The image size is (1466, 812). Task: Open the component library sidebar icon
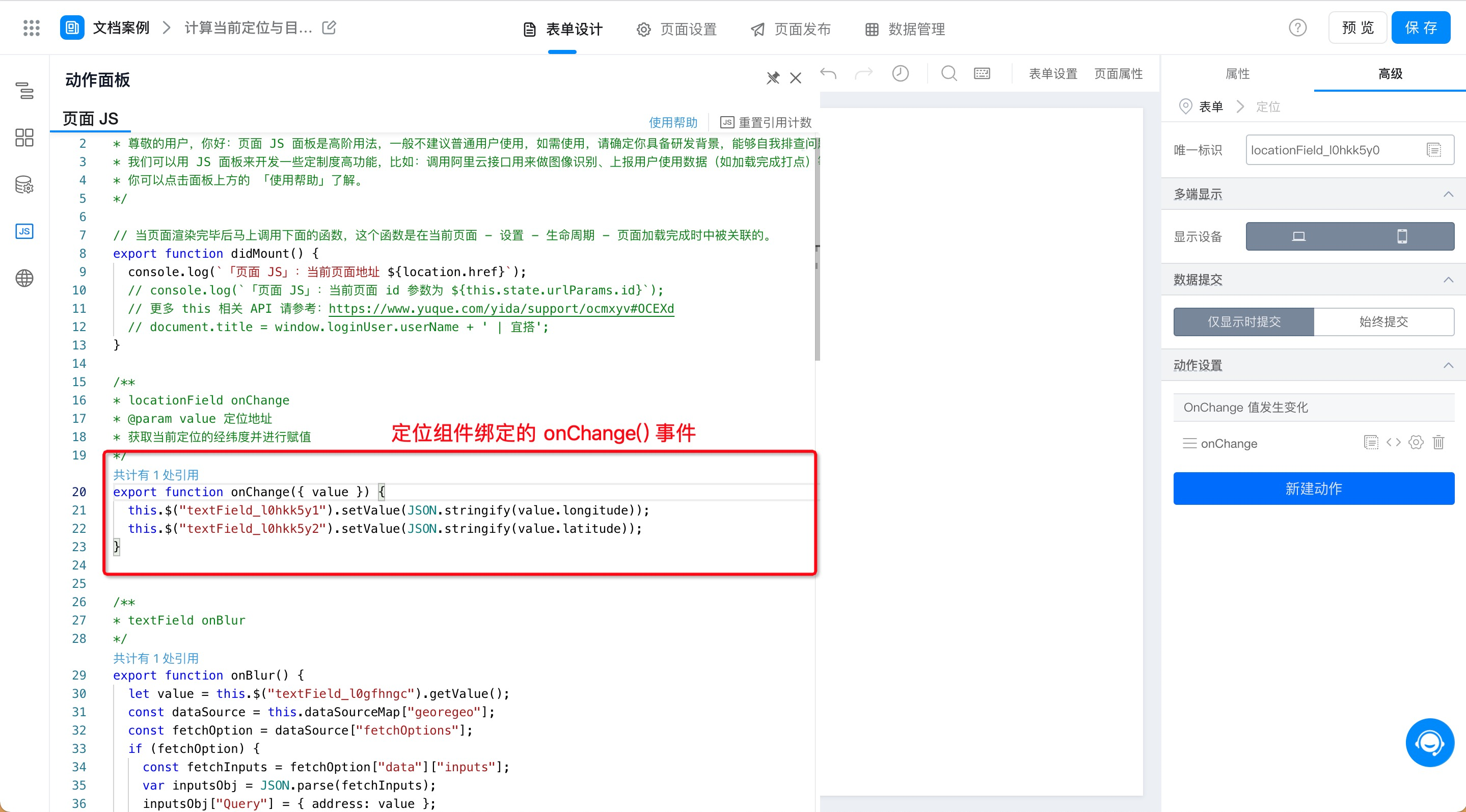[24, 137]
